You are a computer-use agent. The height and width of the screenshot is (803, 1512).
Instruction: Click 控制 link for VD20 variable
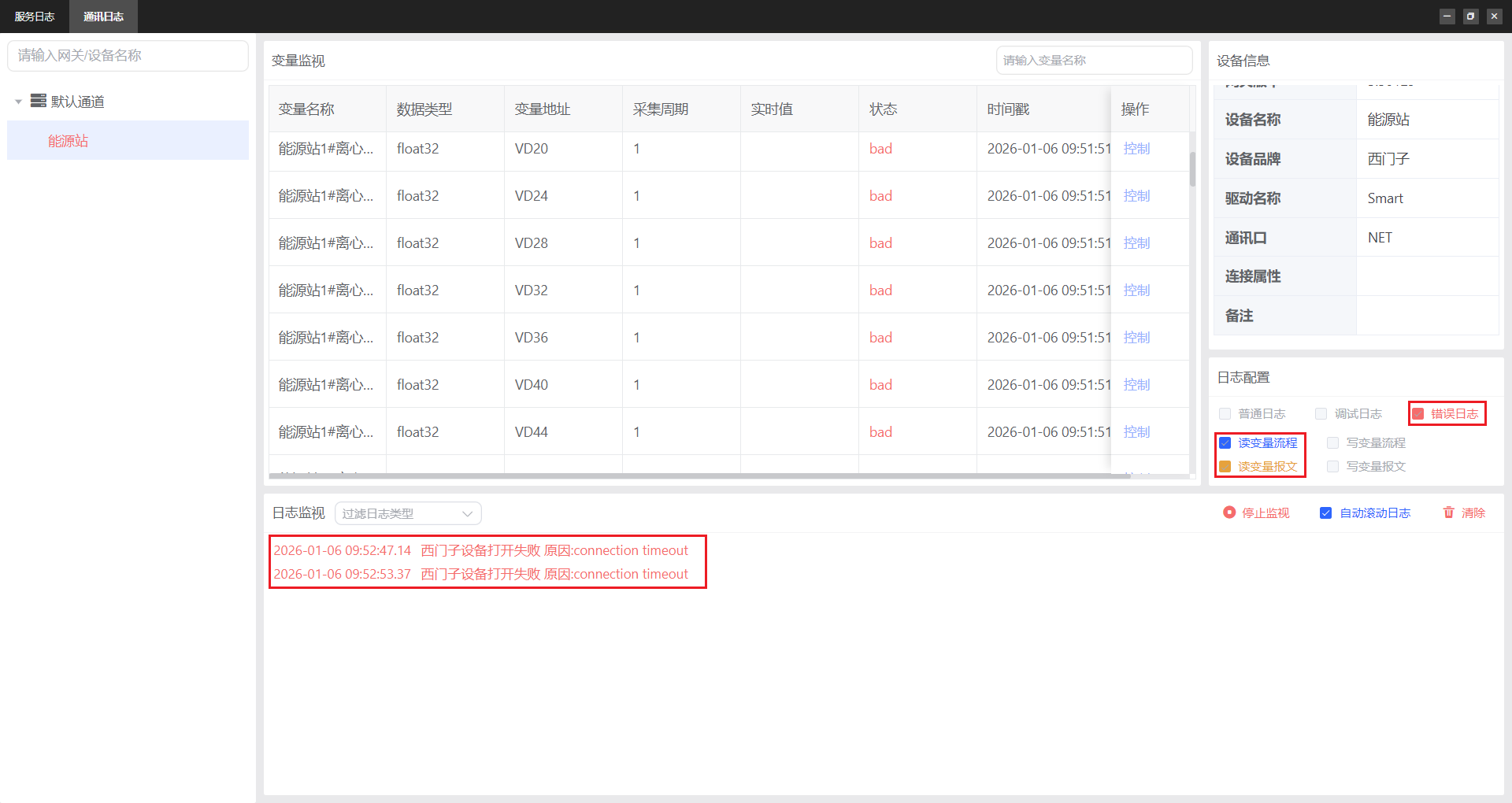point(1136,149)
